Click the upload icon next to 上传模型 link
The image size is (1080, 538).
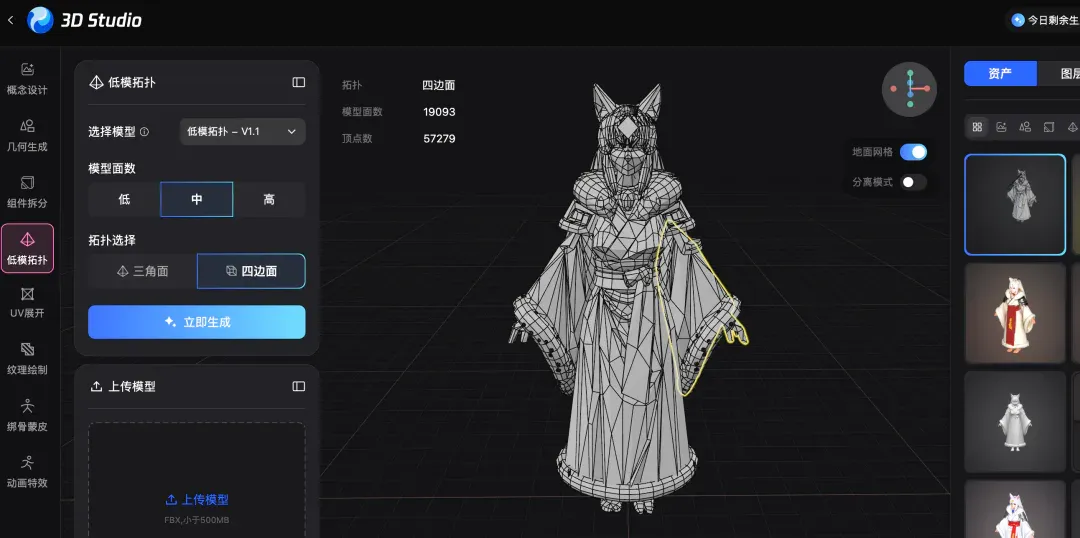[171, 500]
